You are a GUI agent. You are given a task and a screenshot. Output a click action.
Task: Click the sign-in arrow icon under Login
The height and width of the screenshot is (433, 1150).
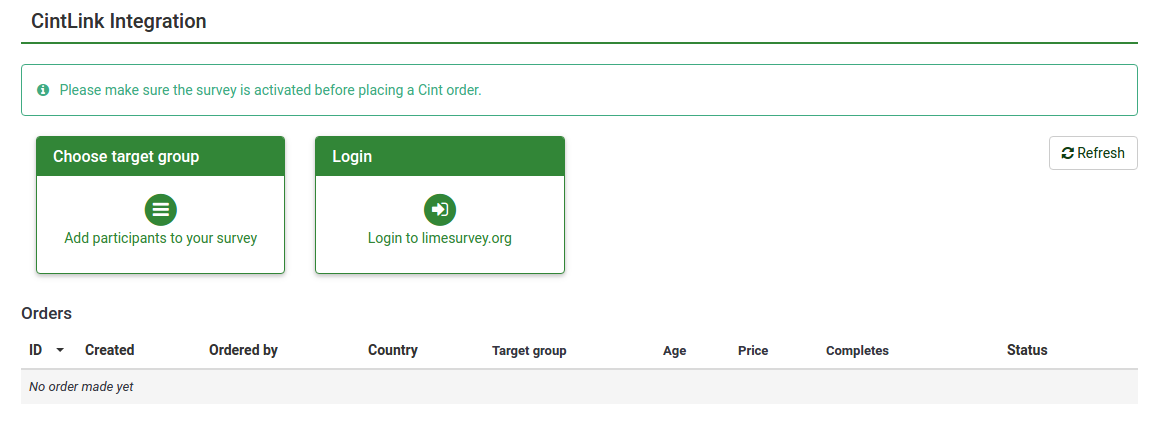[440, 209]
